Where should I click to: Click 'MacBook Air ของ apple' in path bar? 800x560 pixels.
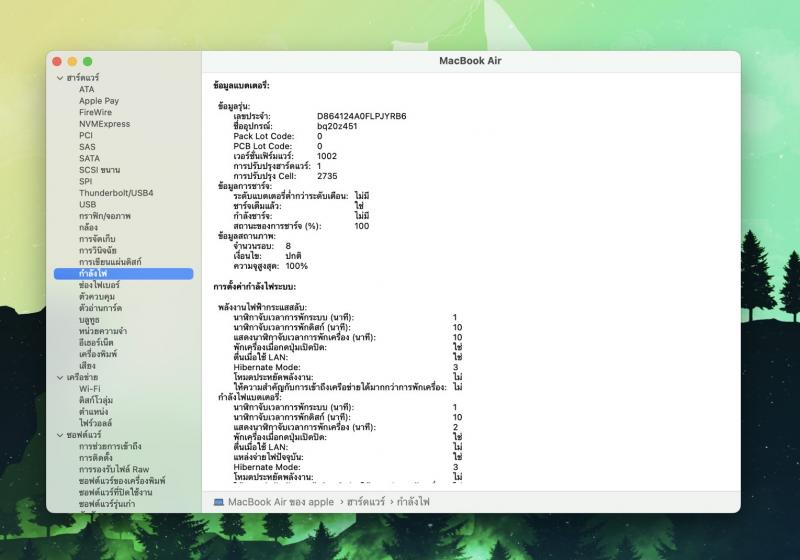pyautogui.click(x=281, y=502)
